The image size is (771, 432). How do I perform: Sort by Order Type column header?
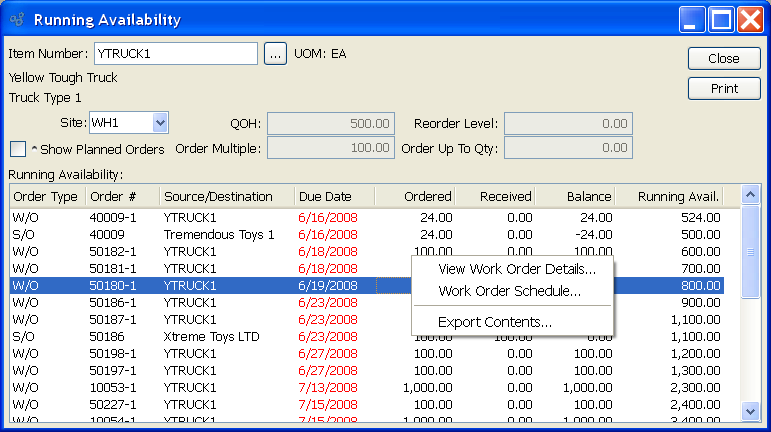45,196
